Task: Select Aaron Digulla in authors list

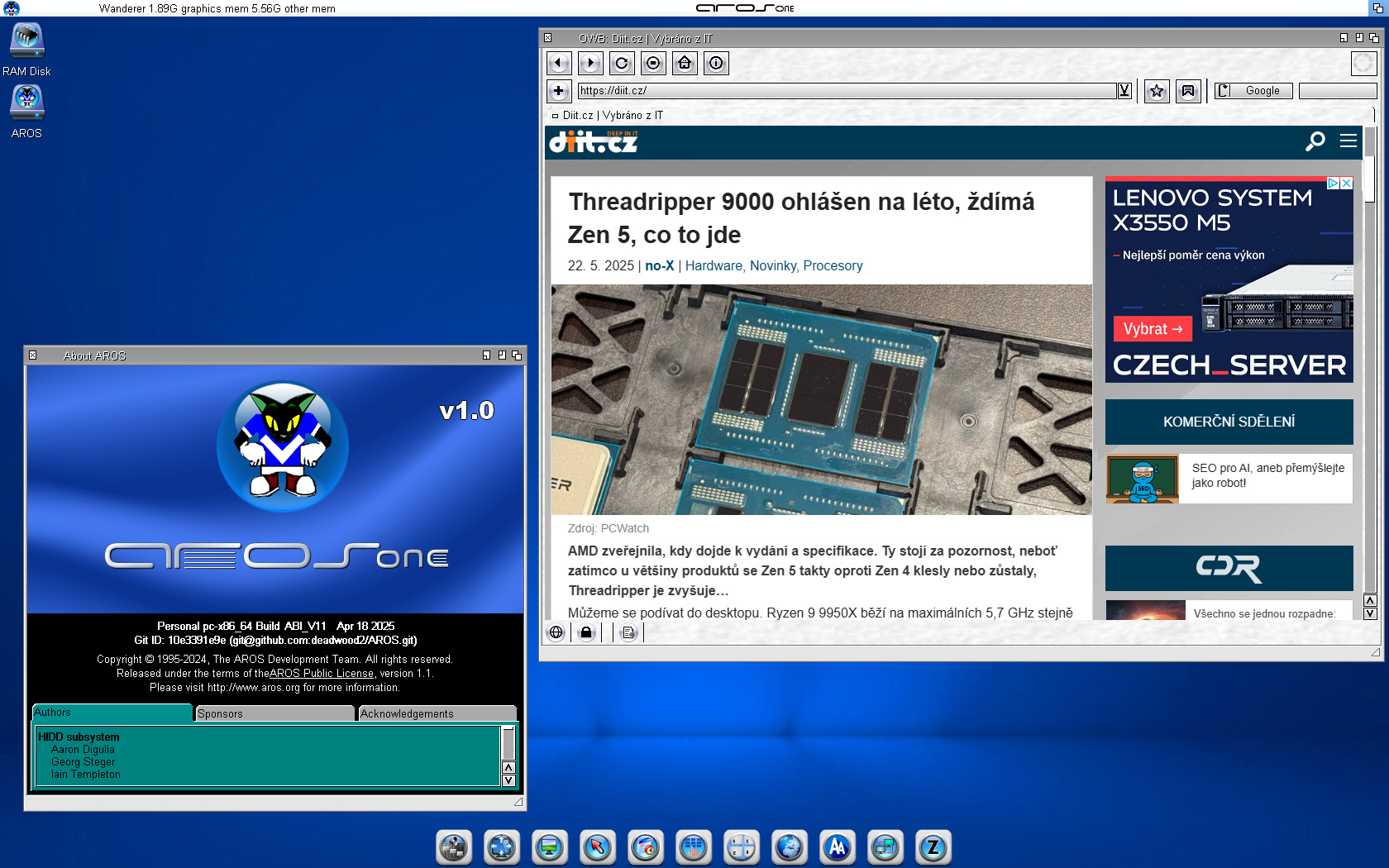Action: tap(83, 750)
